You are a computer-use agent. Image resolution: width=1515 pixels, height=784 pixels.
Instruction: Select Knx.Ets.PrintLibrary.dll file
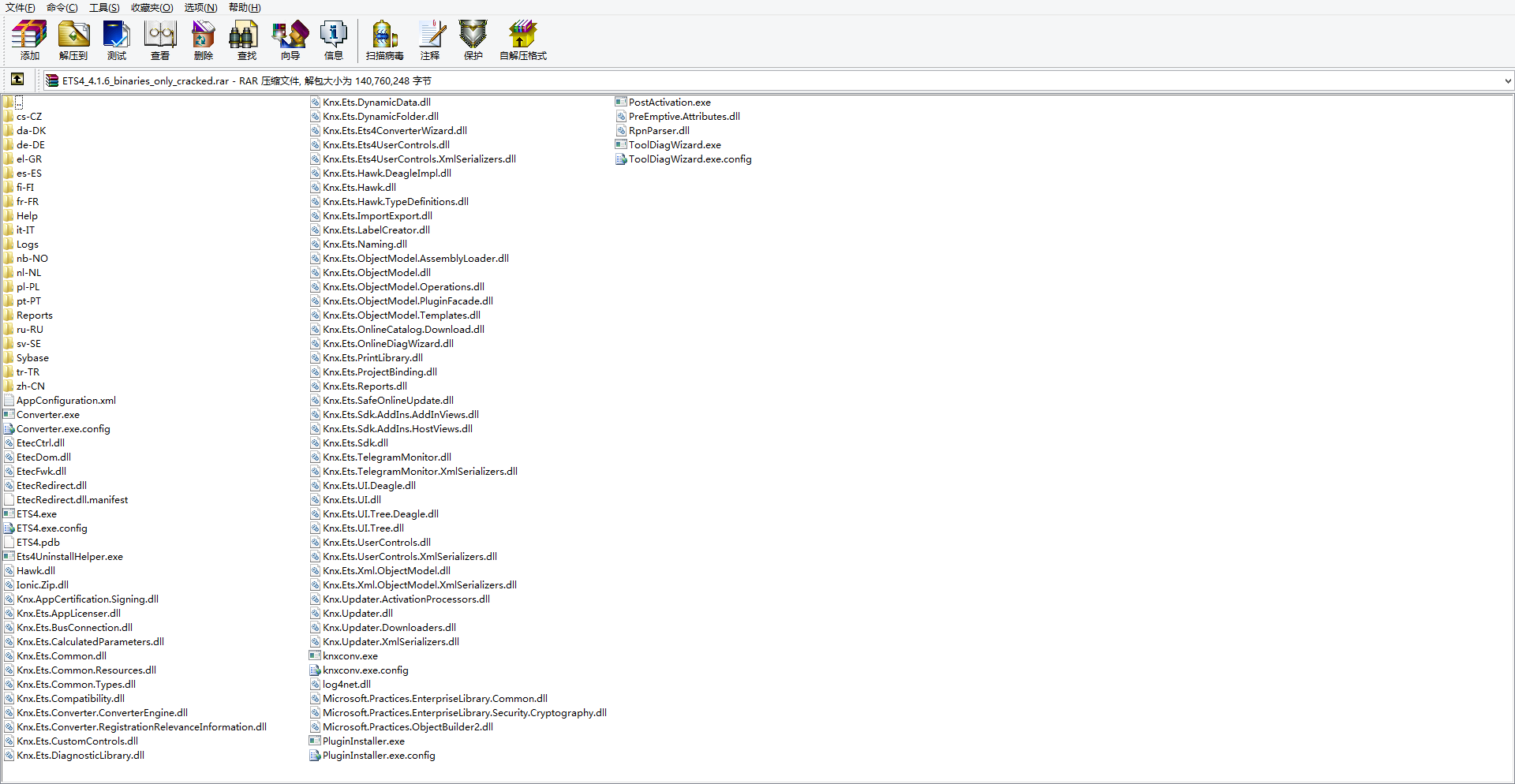[366, 358]
